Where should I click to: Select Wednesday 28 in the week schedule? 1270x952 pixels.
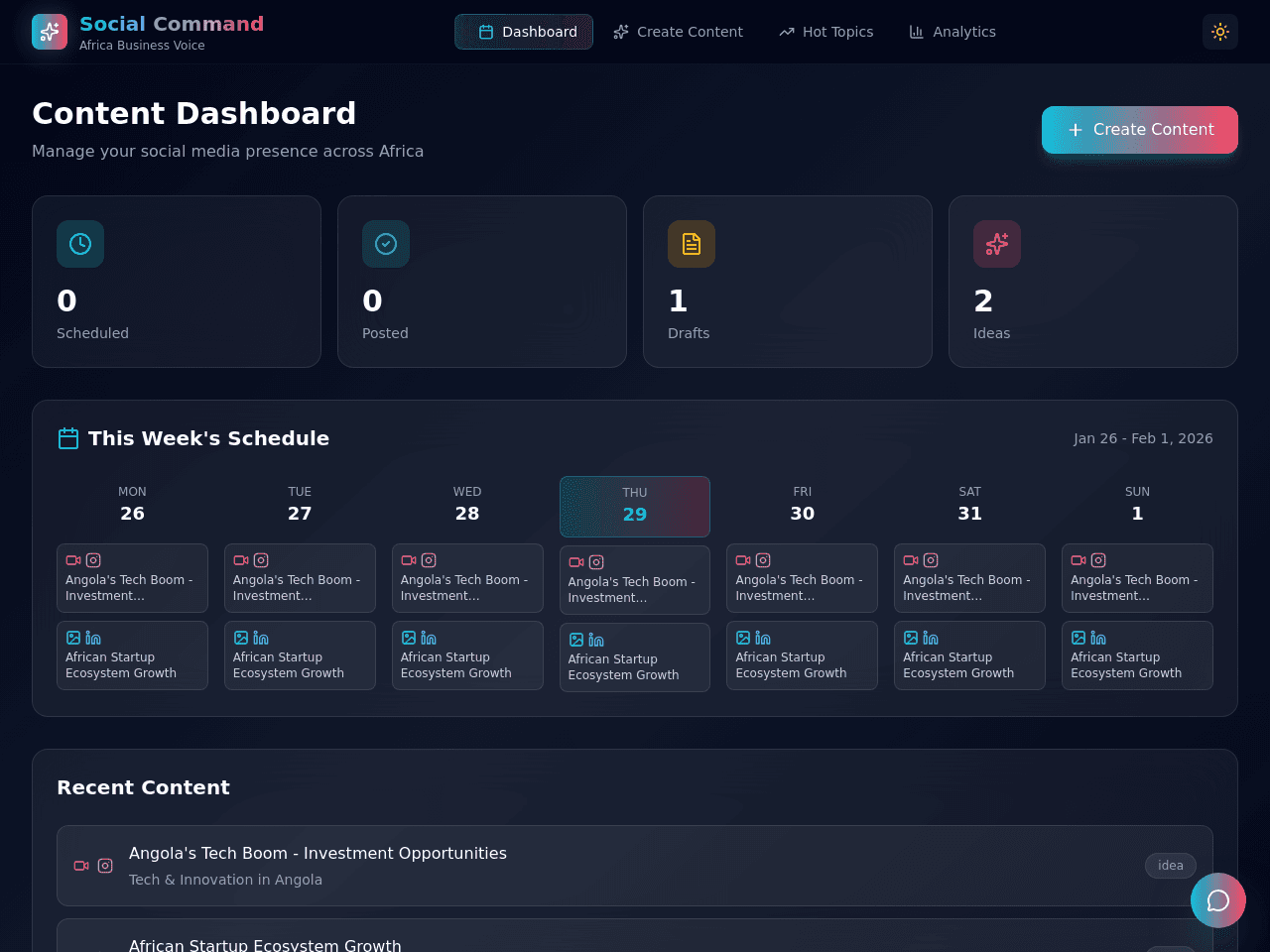coord(467,505)
